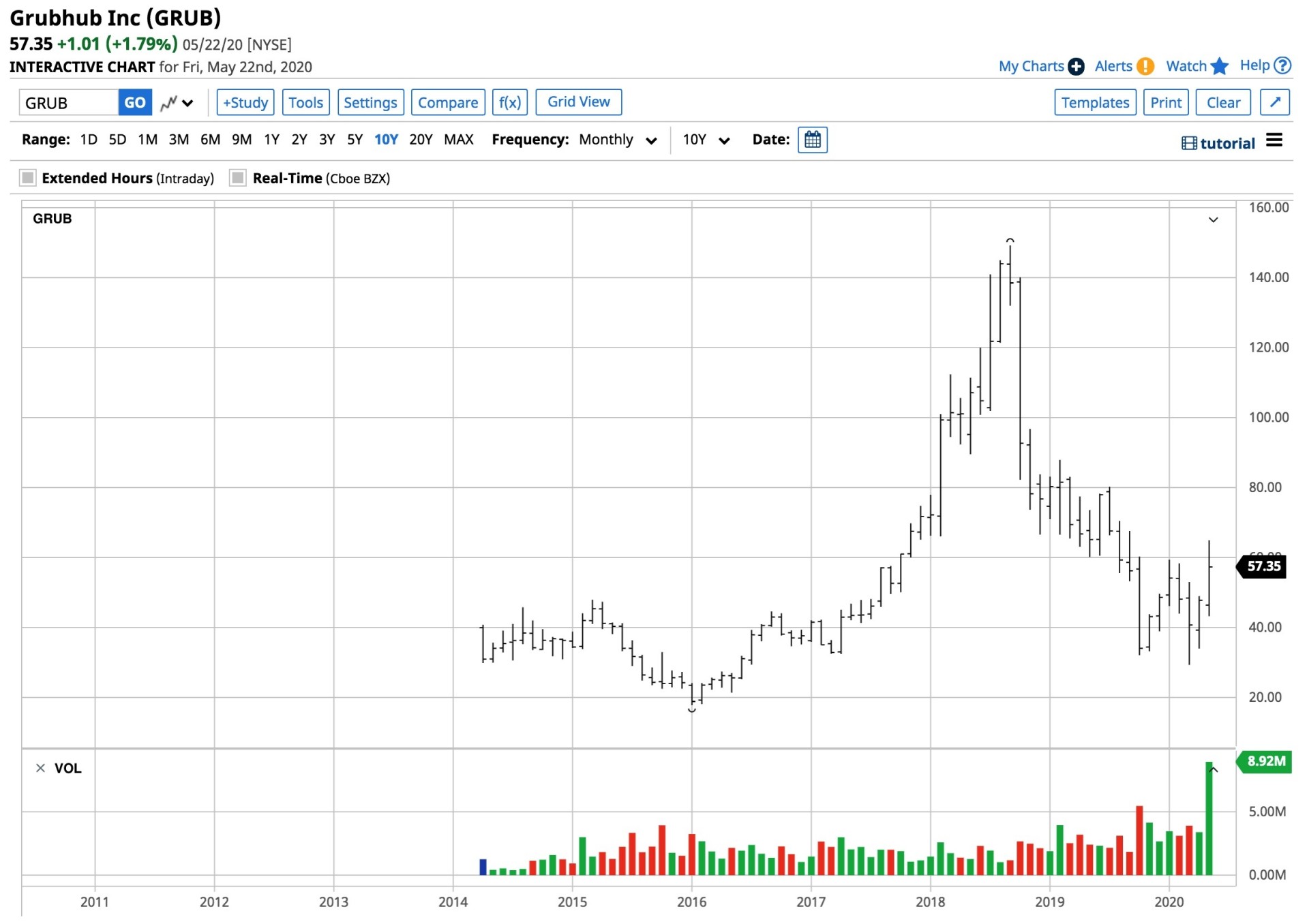Click the Compare button
Image resolution: width=1309 pixels, height=924 pixels.
pos(448,103)
